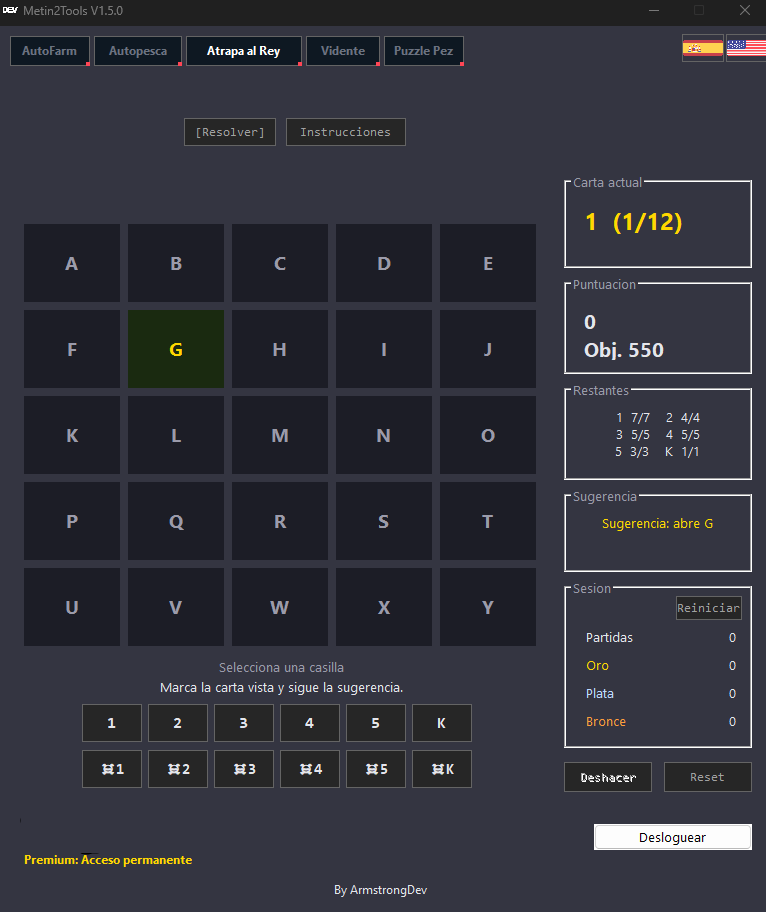Click the "1 (1/12)" current card text
The width and height of the screenshot is (766, 912).
633,222
